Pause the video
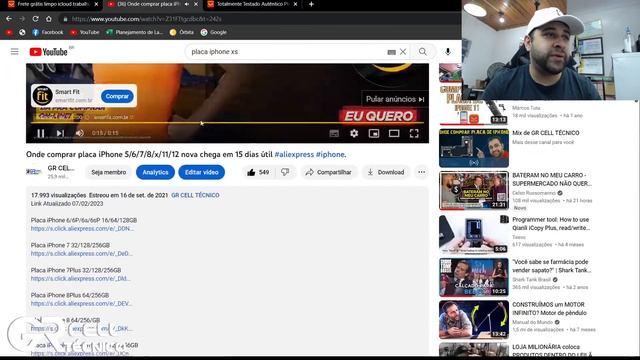The image size is (640, 360). point(41,133)
